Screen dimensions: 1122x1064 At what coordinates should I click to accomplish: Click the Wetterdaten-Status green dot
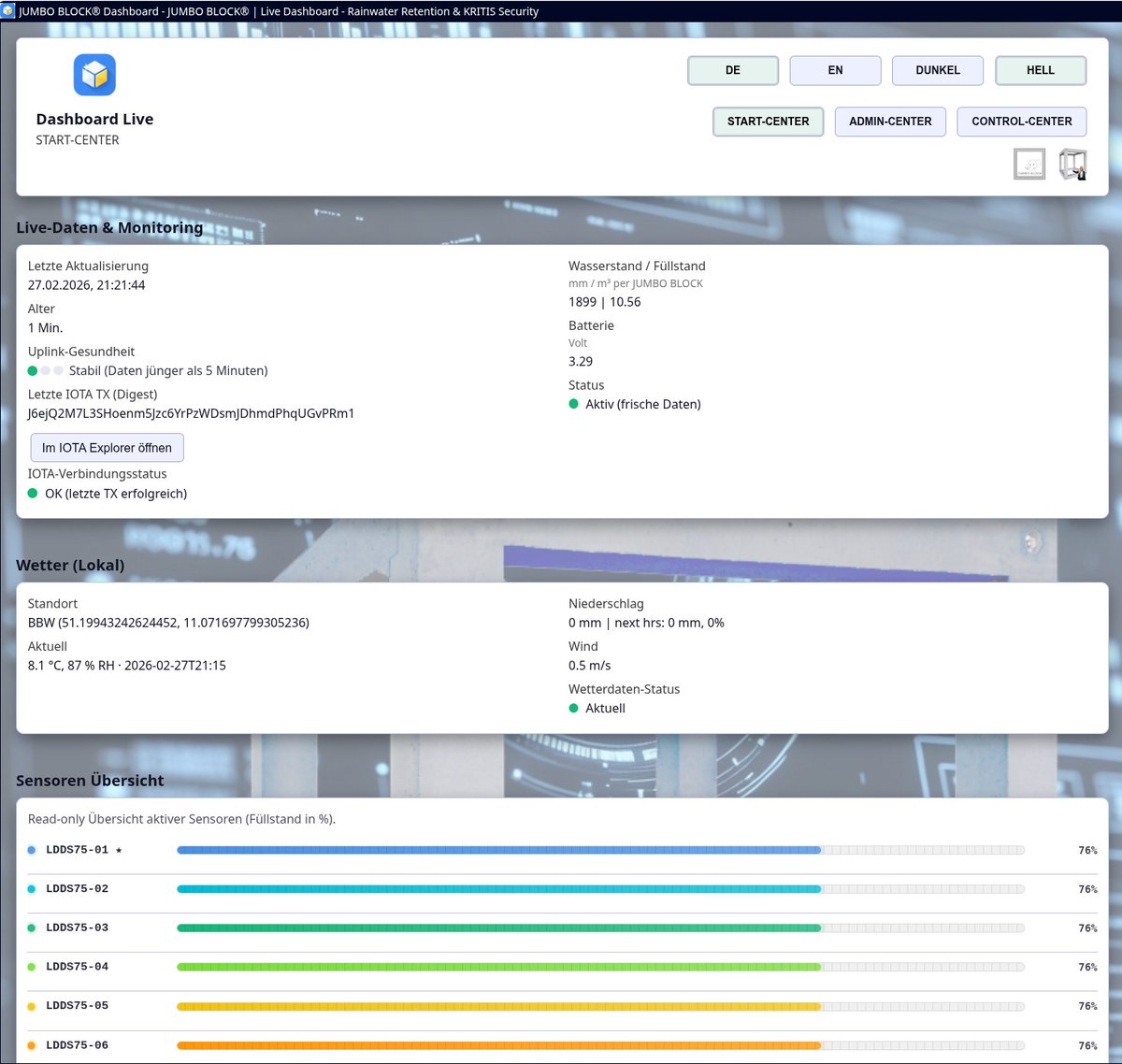574,708
